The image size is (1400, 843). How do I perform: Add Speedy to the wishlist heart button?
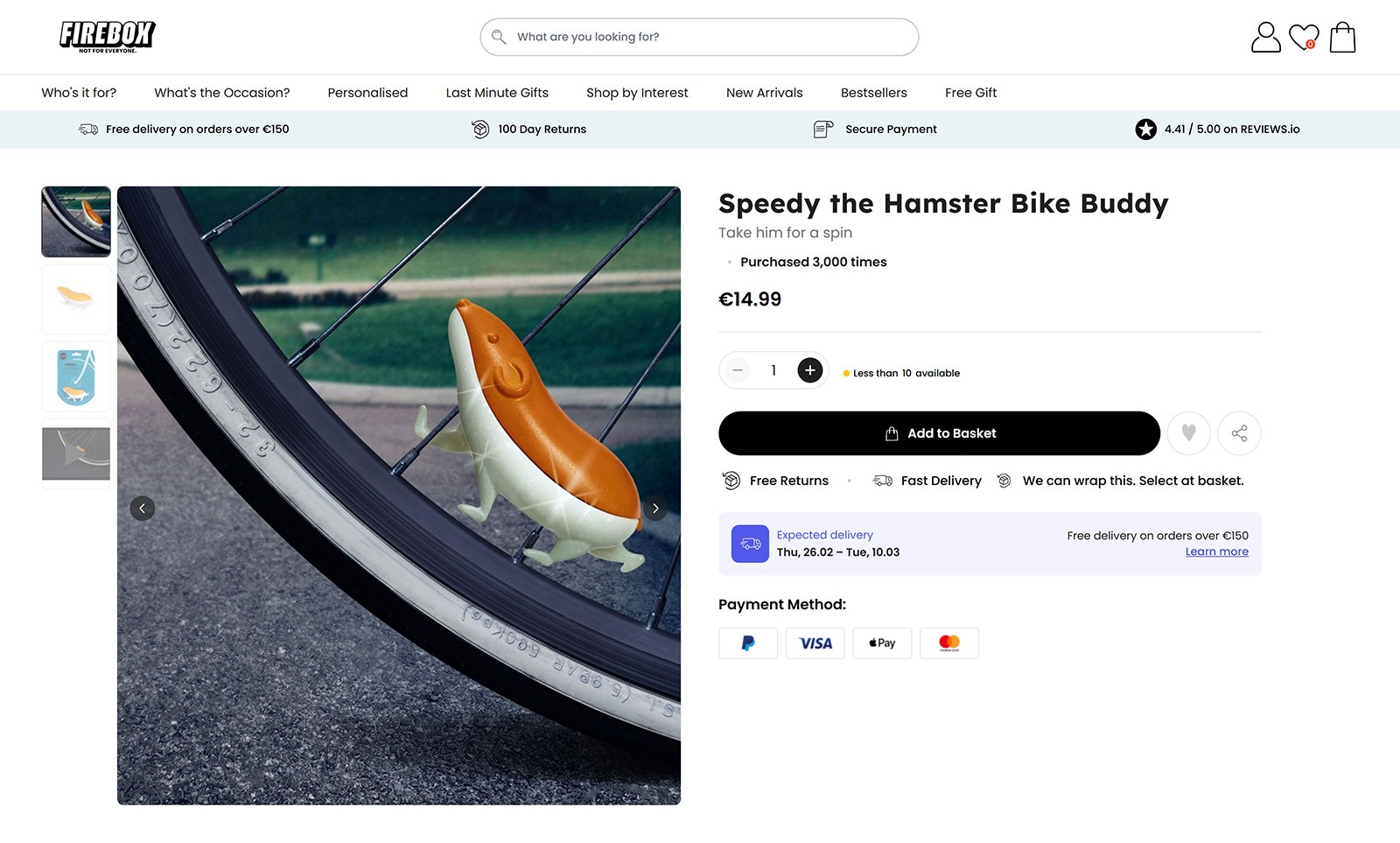(x=1188, y=432)
